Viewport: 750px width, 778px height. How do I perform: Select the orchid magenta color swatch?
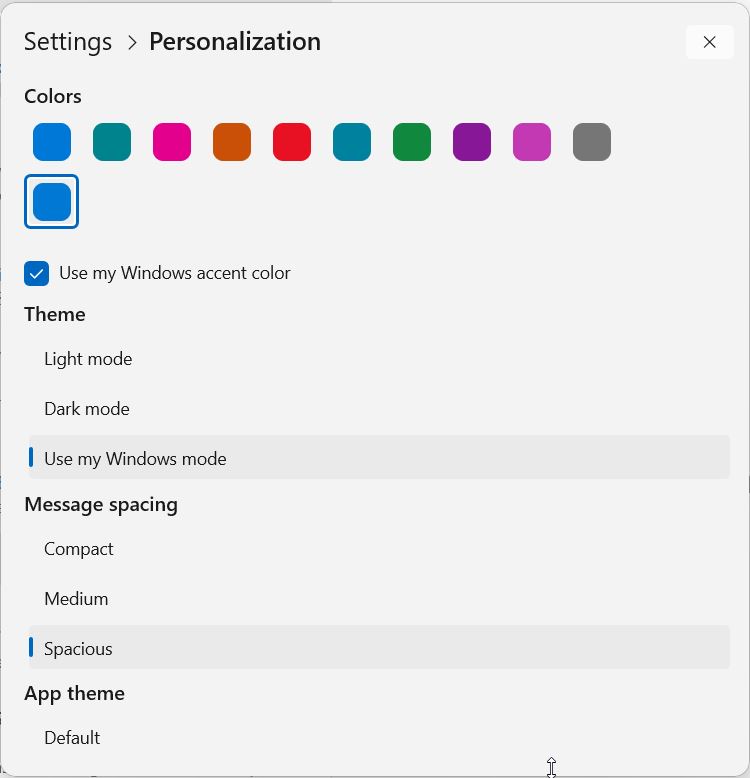[x=532, y=142]
